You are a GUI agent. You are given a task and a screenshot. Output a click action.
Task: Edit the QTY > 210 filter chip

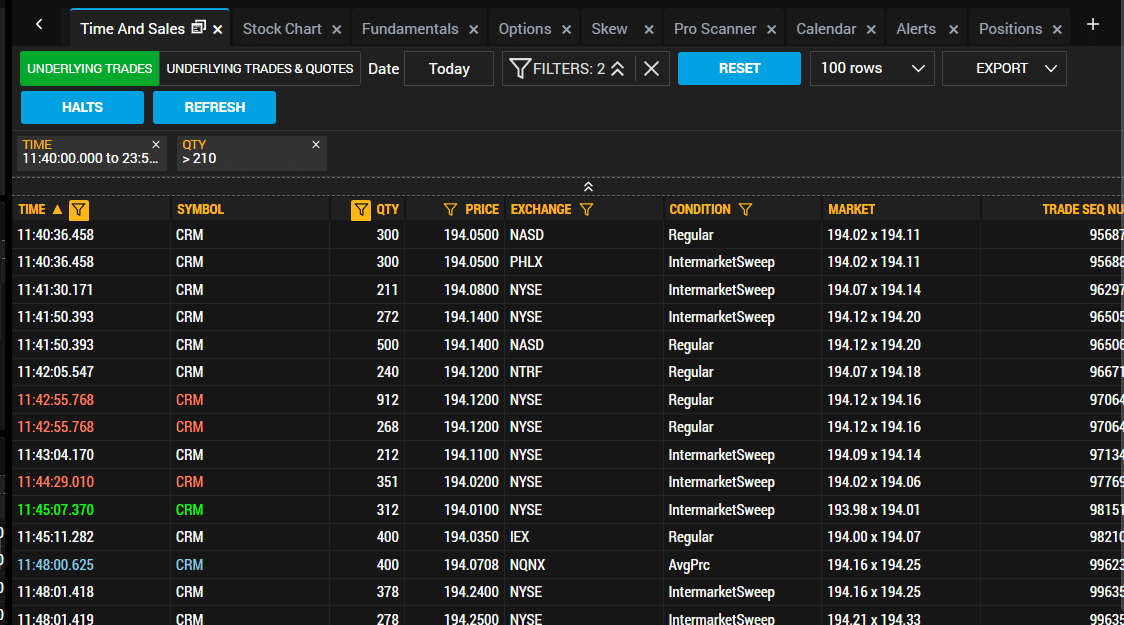point(252,153)
